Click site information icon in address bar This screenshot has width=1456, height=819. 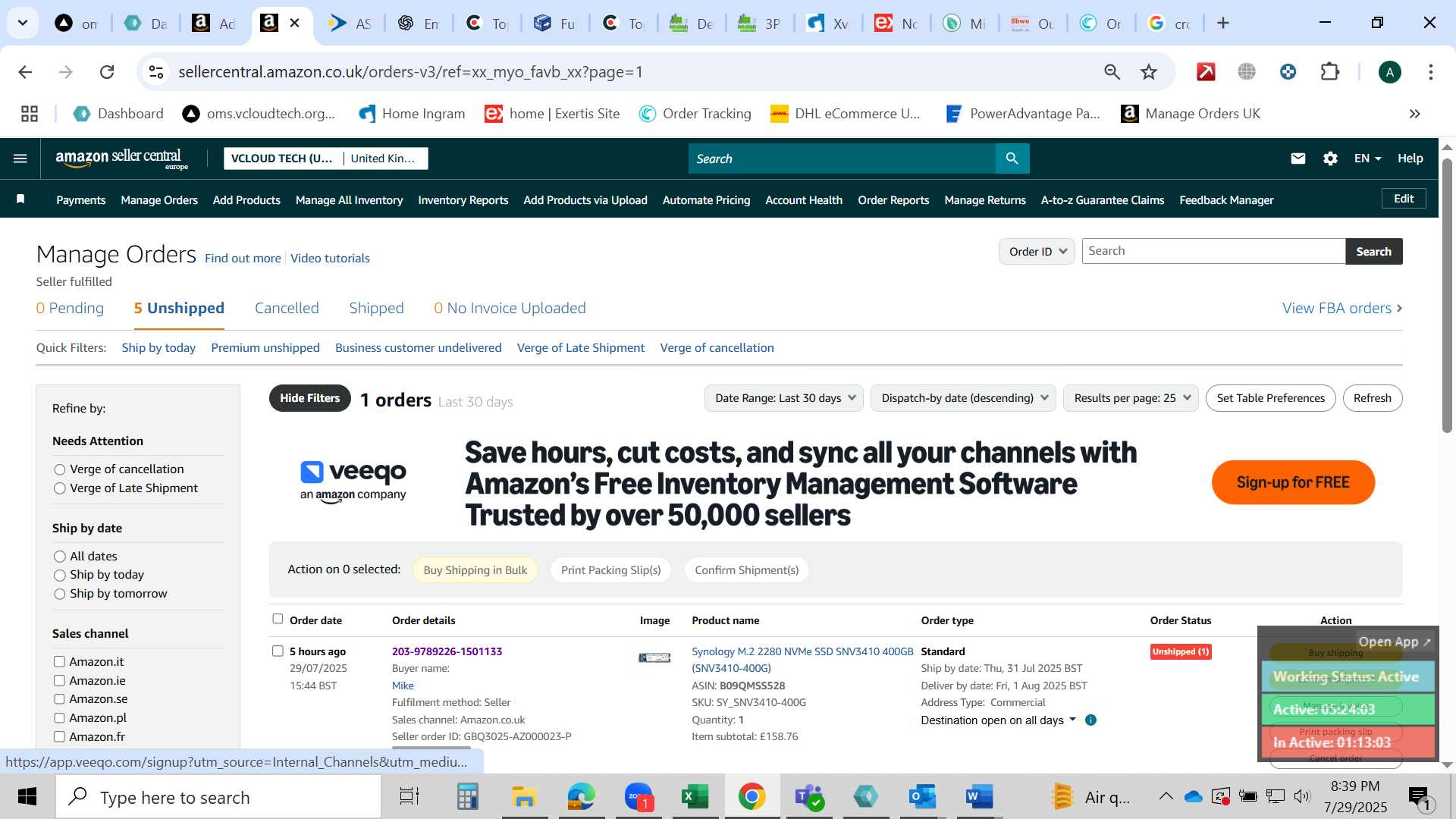[156, 72]
